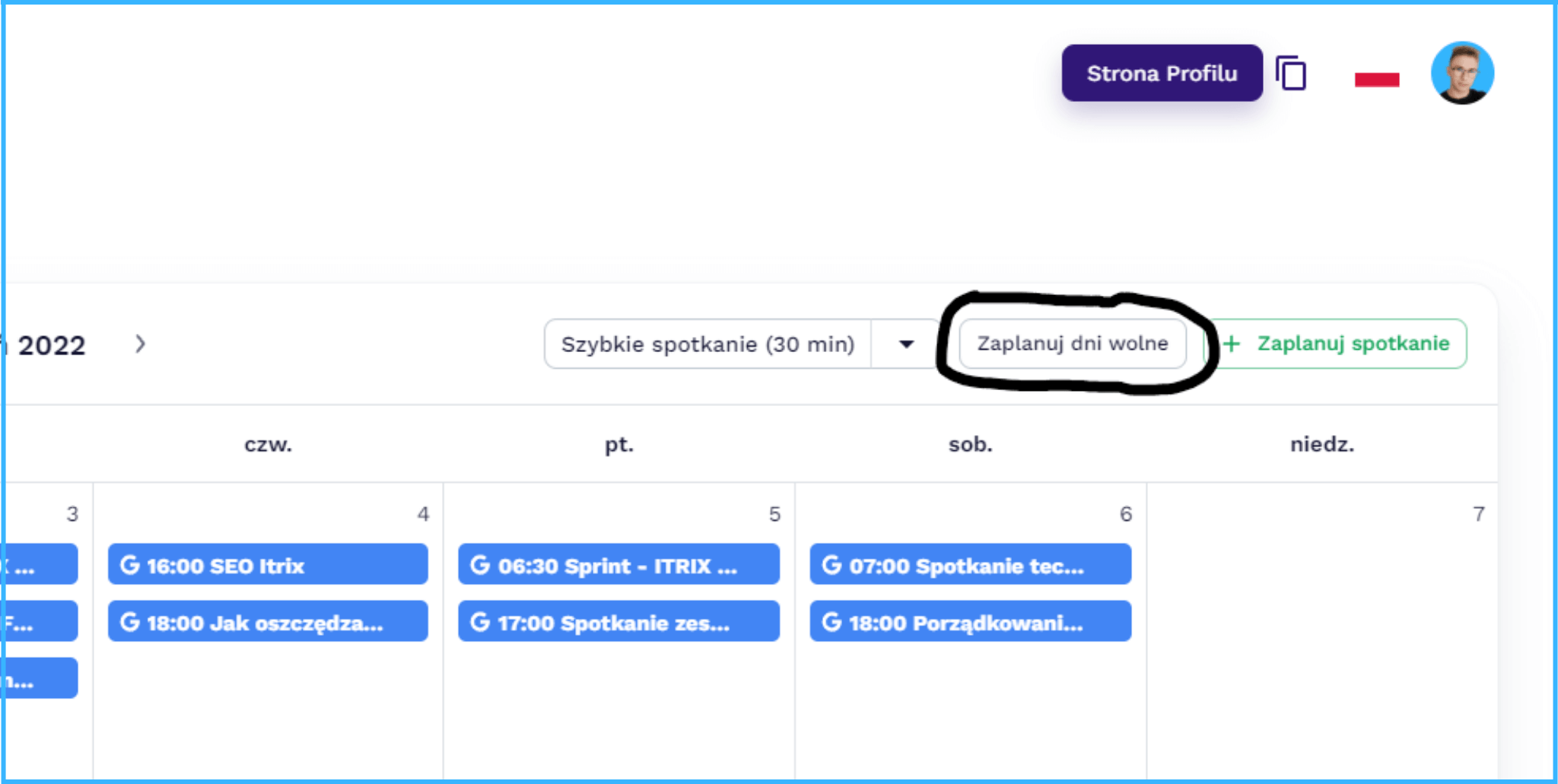This screenshot has width=1558, height=784.
Task: Open the 18:00 Jak oszczędza event
Action: click(268, 622)
